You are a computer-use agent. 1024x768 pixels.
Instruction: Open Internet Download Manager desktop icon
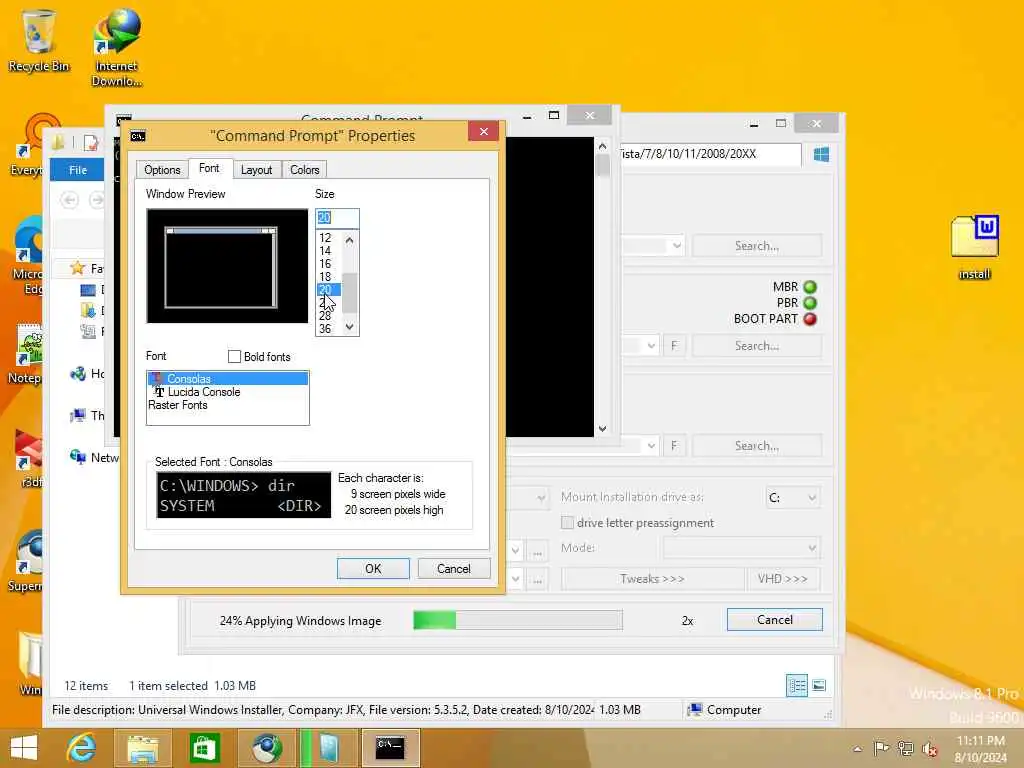tap(116, 47)
